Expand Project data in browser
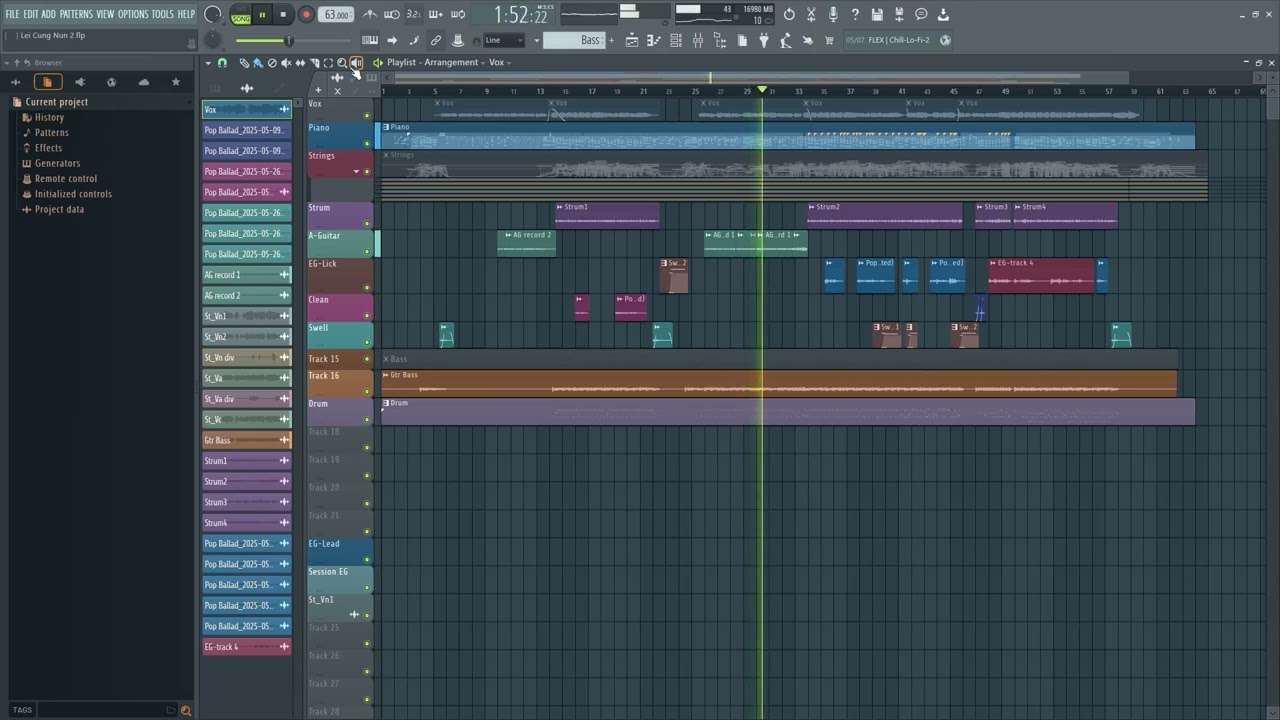1280x720 pixels. (x=59, y=209)
